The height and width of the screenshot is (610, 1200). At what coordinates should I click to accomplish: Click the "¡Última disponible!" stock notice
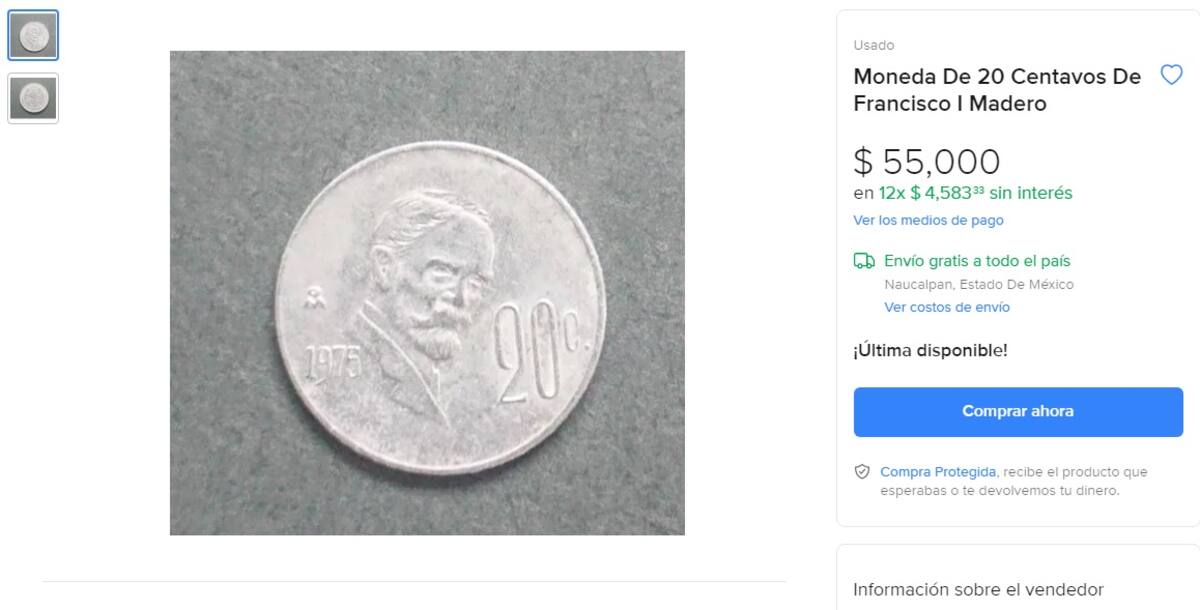coord(930,351)
